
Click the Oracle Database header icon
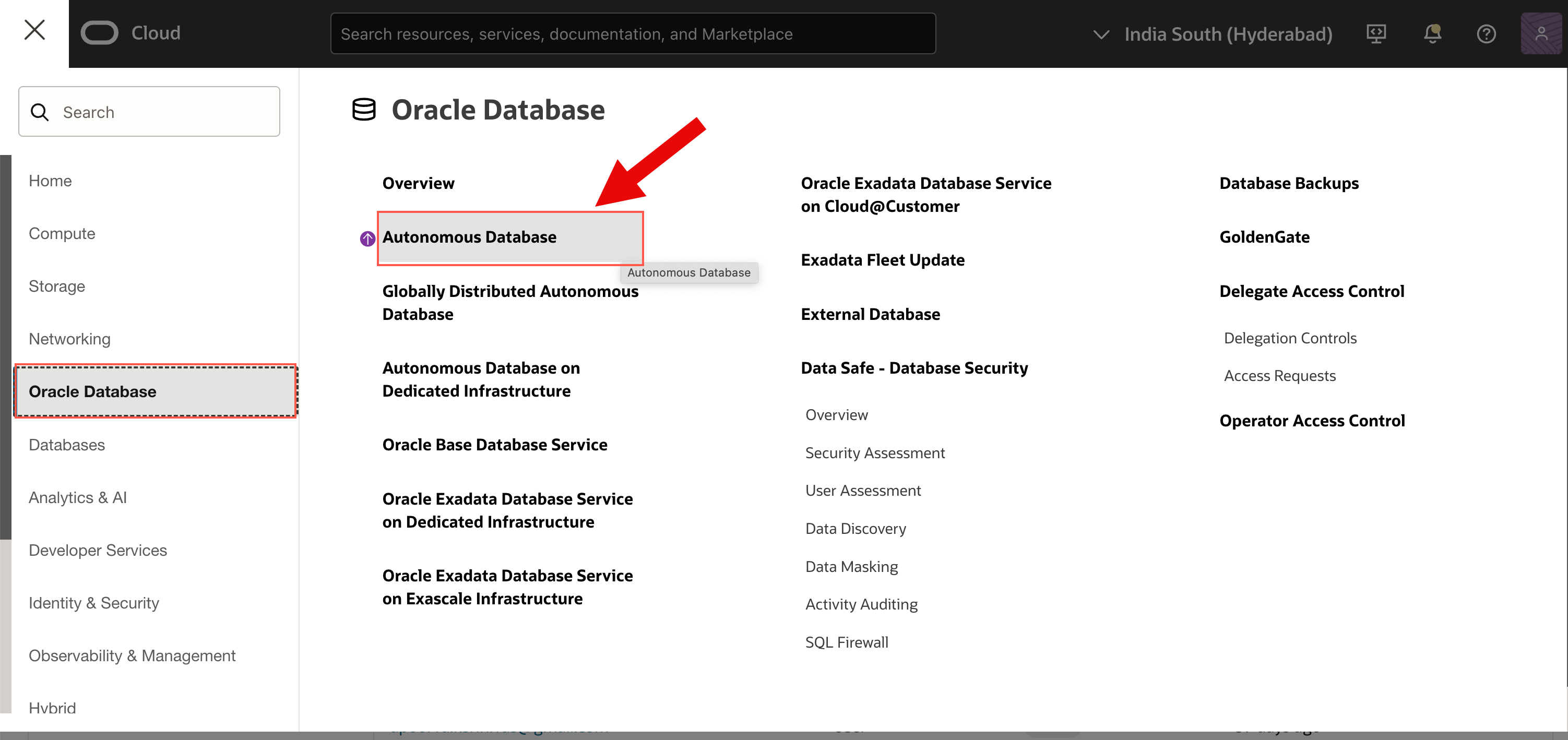(364, 110)
